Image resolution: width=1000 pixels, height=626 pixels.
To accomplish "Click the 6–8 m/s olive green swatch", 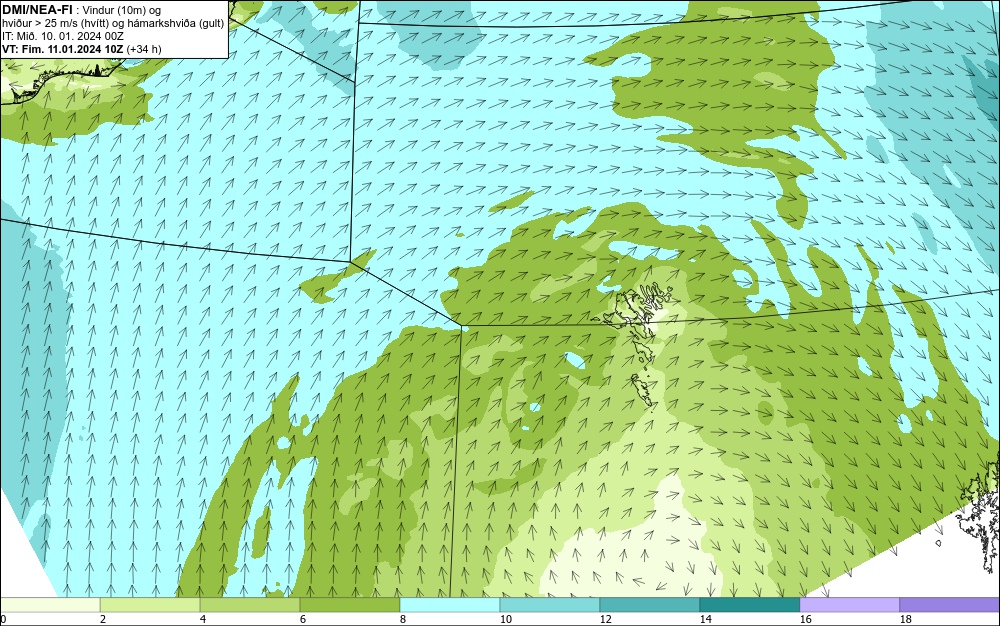I will click(x=350, y=605).
